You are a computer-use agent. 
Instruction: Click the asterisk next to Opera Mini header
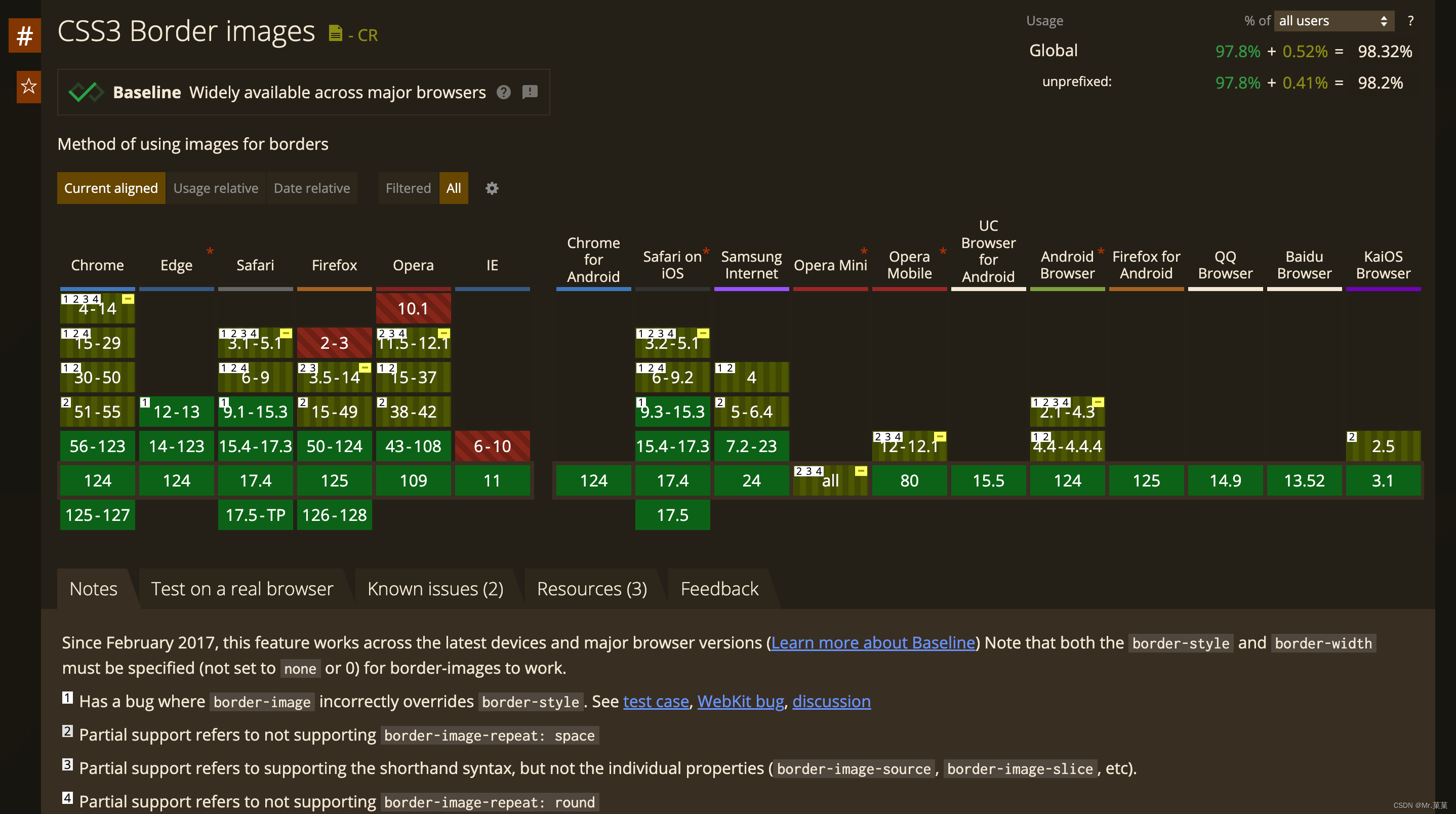coord(864,252)
